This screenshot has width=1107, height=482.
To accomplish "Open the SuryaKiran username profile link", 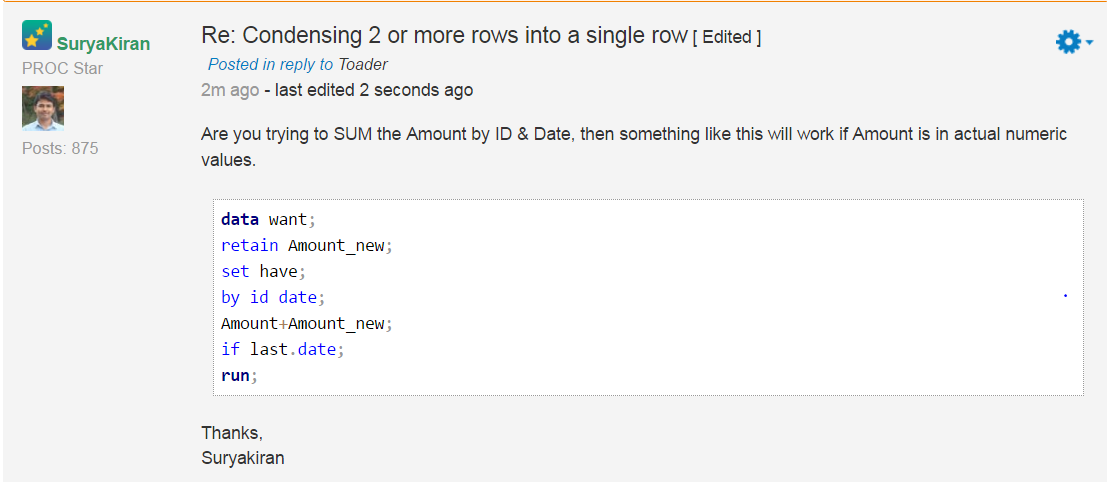I will coord(103,43).
